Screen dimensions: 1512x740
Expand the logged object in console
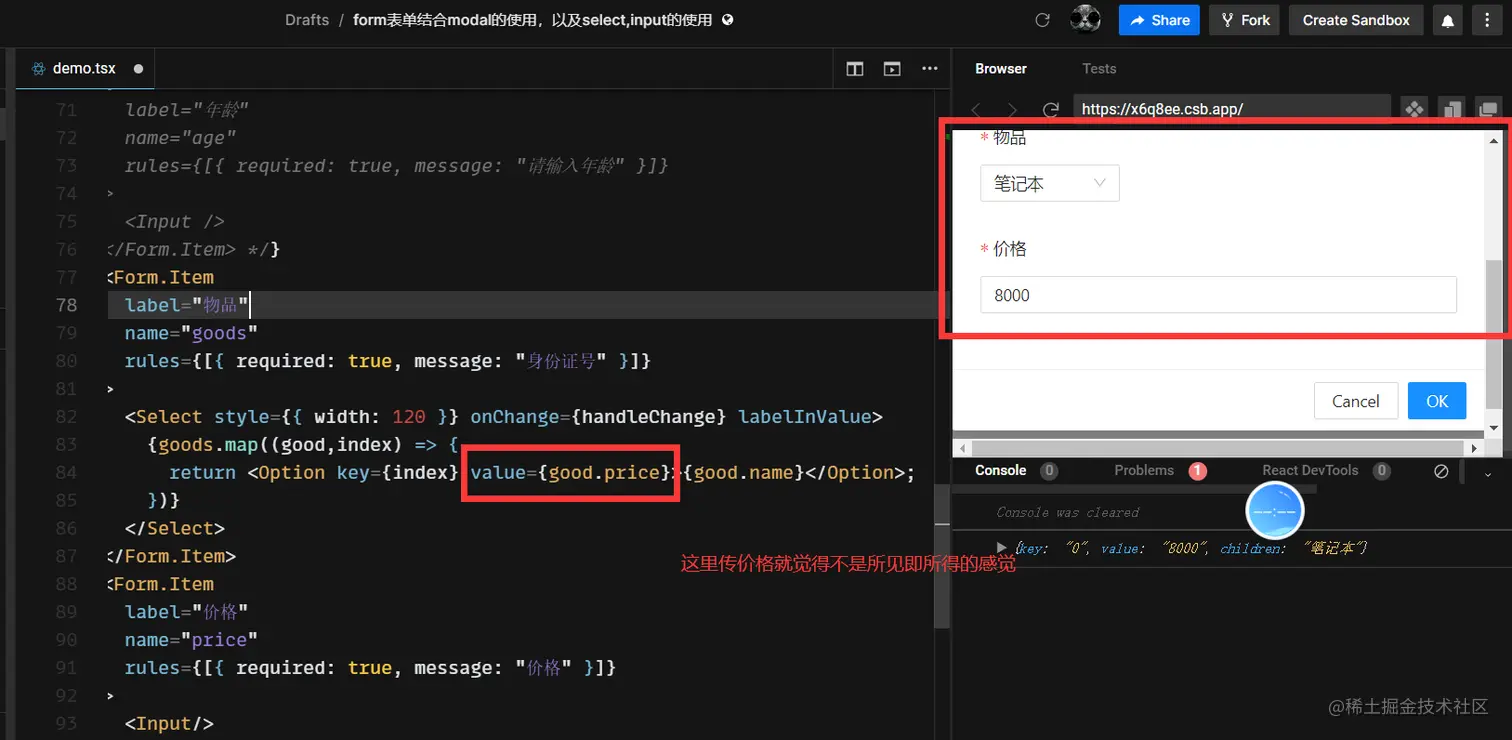pos(1002,547)
